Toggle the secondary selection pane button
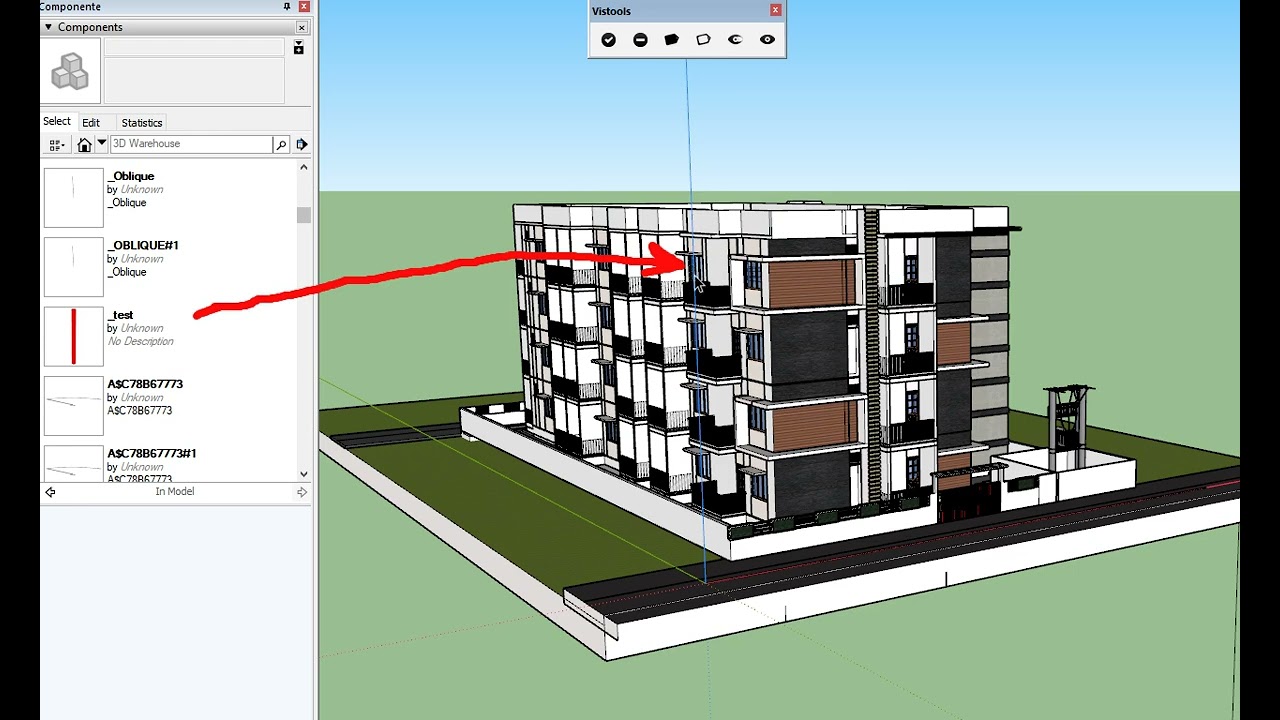Screen dimensions: 1280x720 pyautogui.click(x=298, y=48)
